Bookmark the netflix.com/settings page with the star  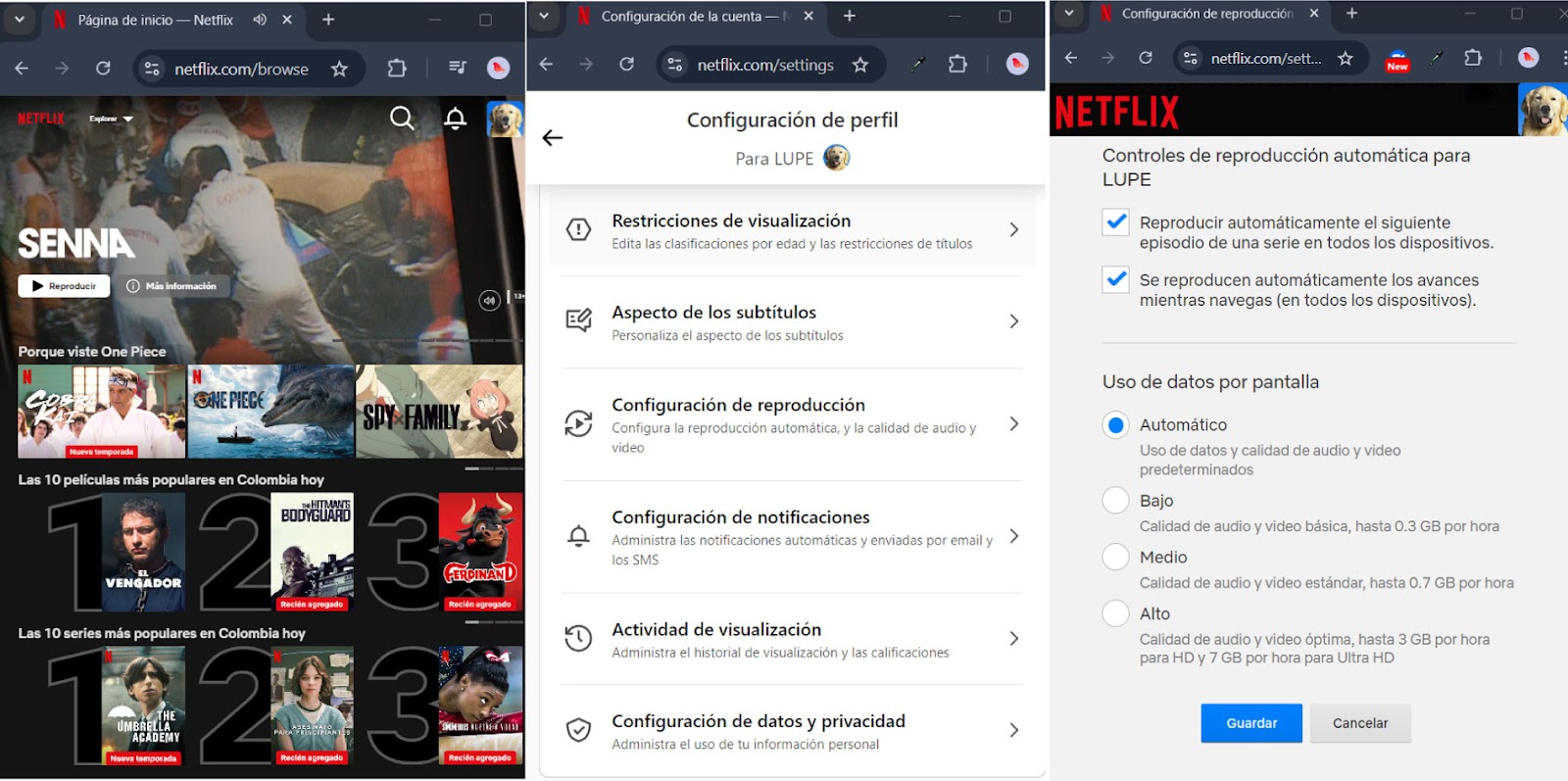pyautogui.click(x=860, y=65)
